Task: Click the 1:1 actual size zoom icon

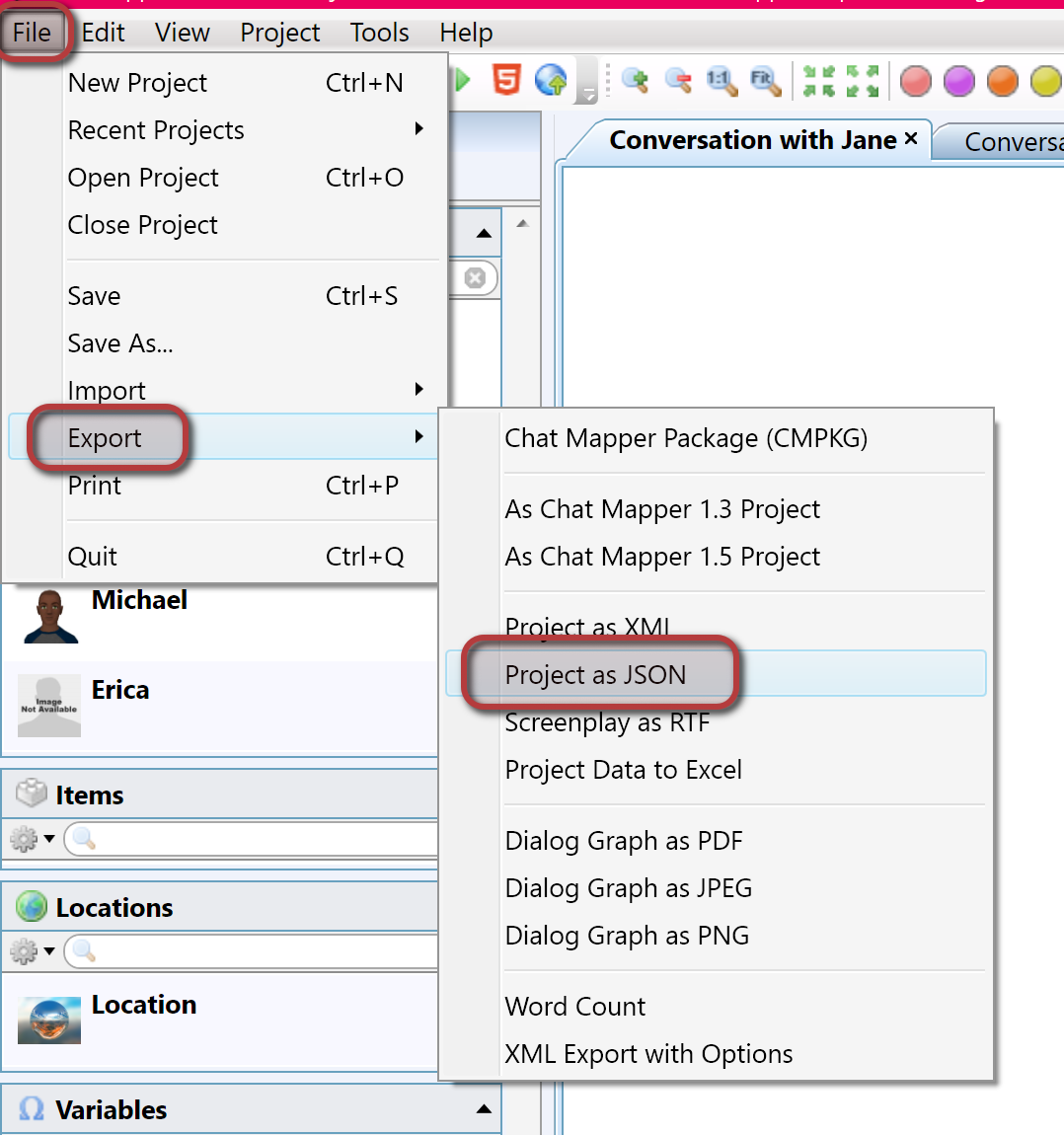Action: click(722, 80)
